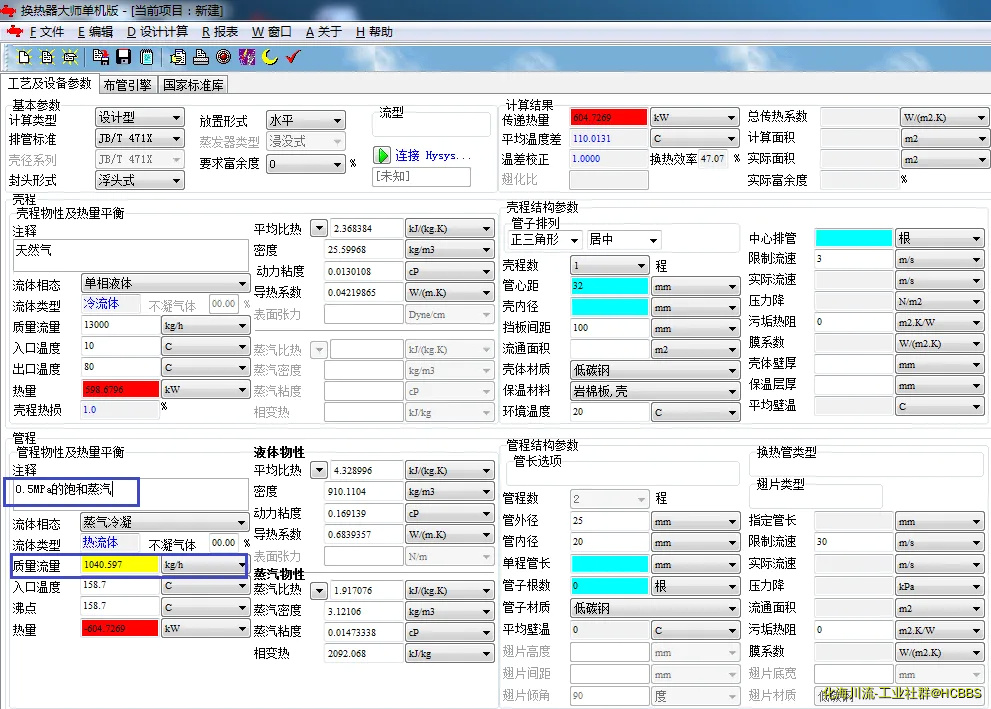Click the green play icon beside 连接 Hysys
Image resolution: width=991 pixels, height=709 pixels.
pos(382,155)
